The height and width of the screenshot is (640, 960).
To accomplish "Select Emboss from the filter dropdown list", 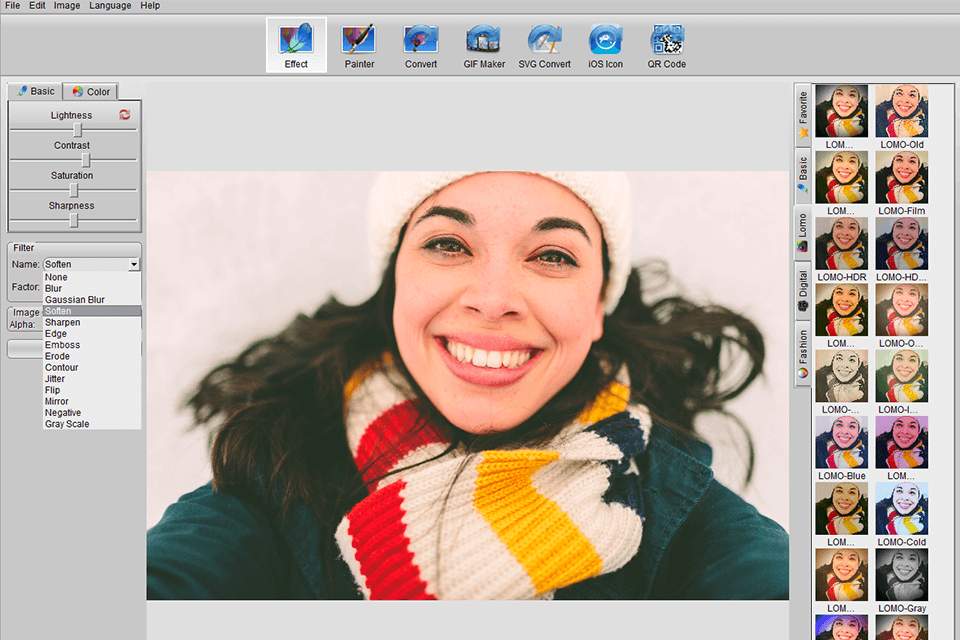I will [62, 345].
